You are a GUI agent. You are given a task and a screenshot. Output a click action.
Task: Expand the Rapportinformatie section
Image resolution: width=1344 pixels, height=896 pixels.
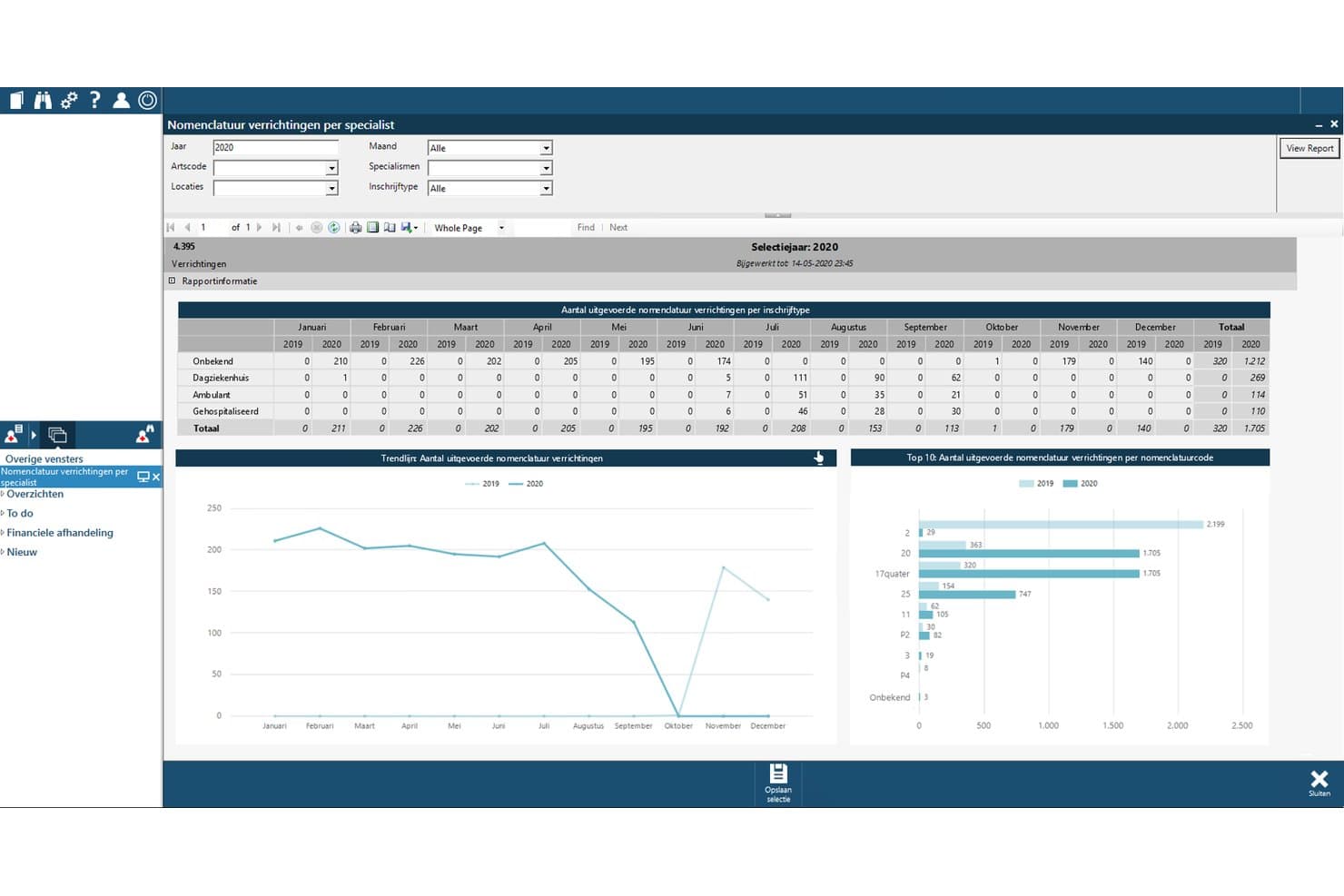(x=172, y=281)
